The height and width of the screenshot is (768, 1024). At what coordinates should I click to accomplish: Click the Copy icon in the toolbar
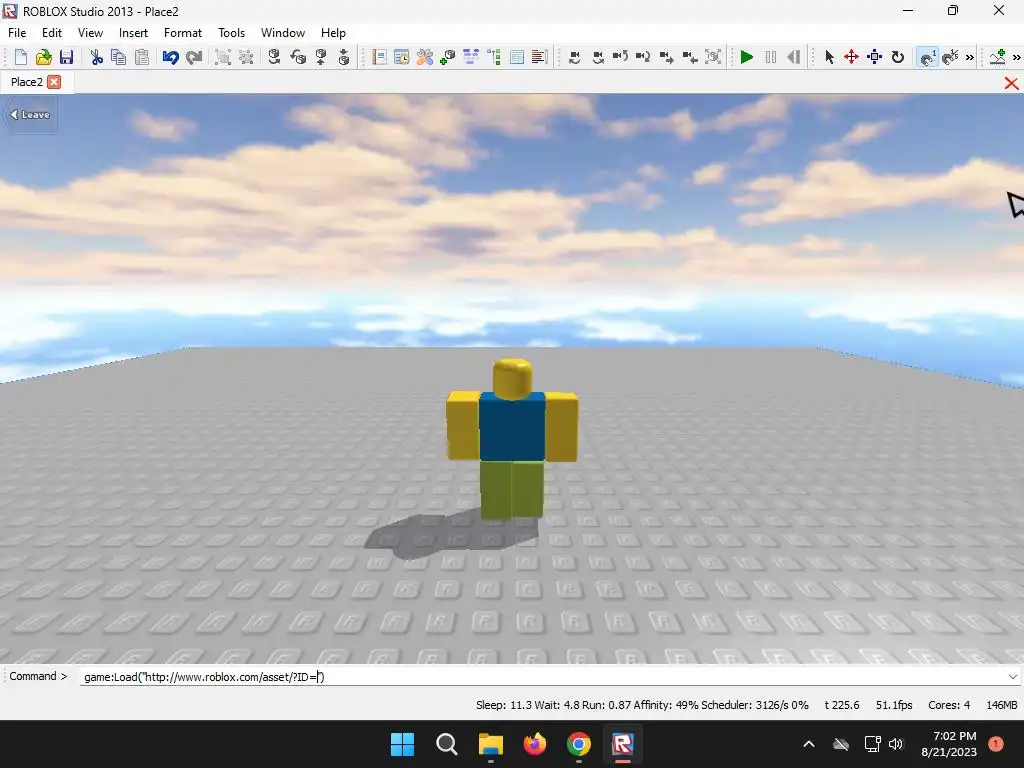119,57
